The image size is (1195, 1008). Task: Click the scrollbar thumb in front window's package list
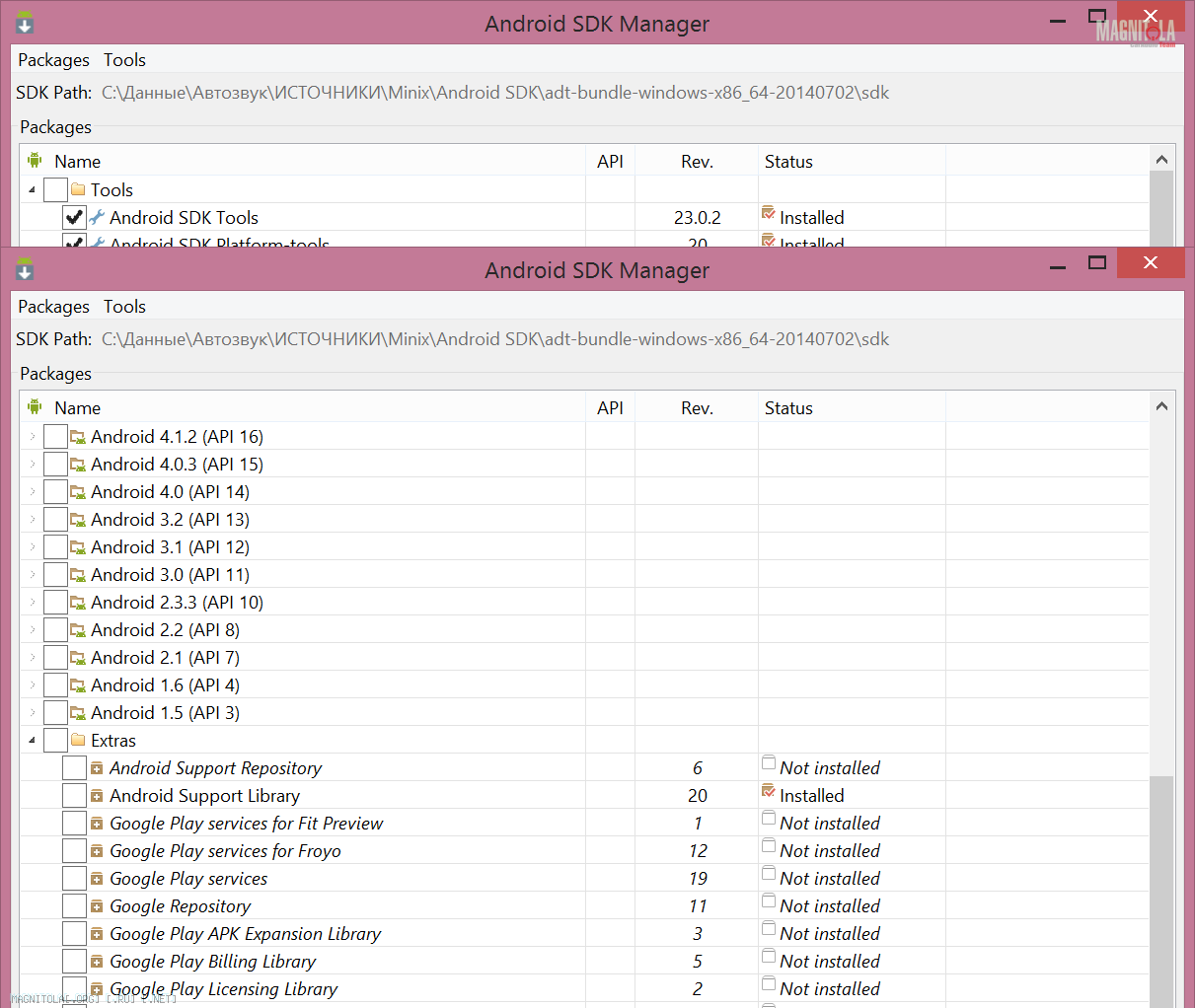click(x=1161, y=891)
